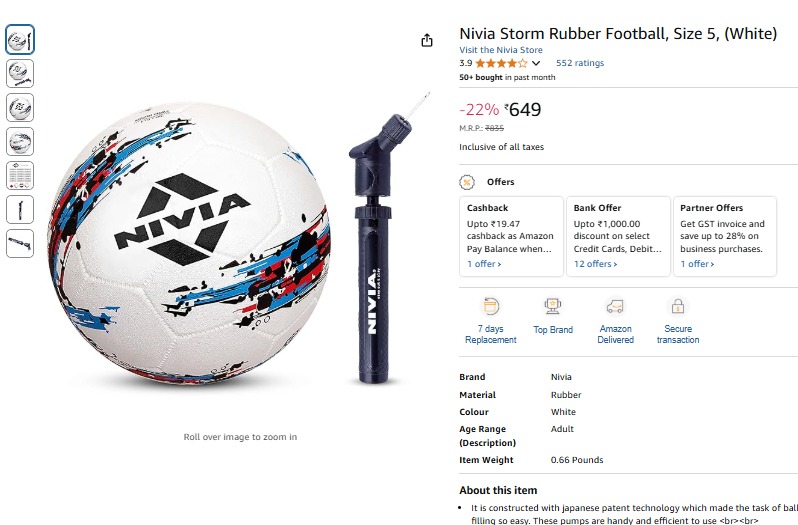Image resolution: width=798 pixels, height=525 pixels.
Task: Open the 7 days Replacement icon
Action: pyautogui.click(x=490, y=306)
